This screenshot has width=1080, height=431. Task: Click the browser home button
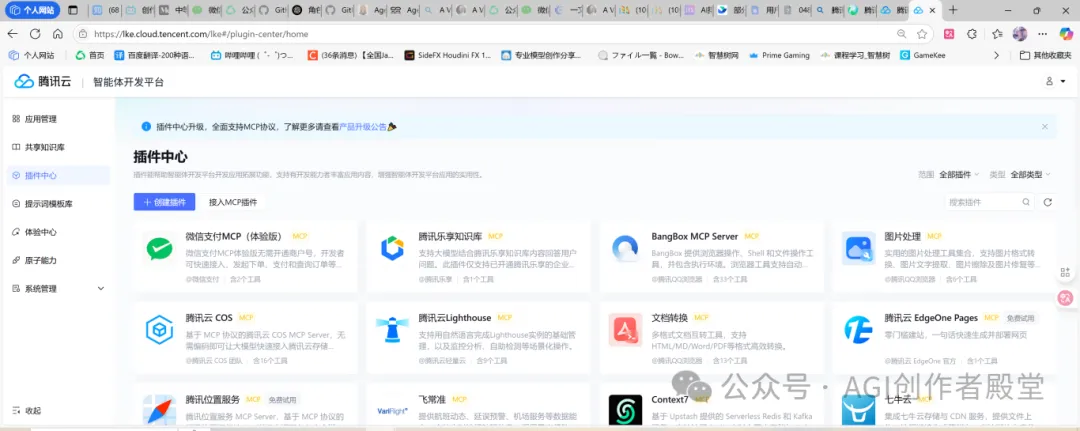[x=58, y=34]
